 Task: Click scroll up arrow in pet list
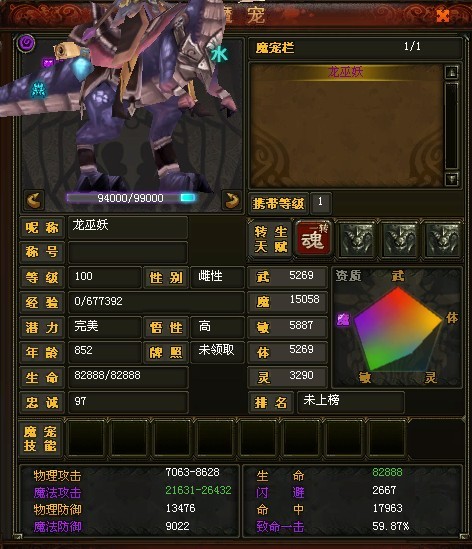pyautogui.click(x=452, y=72)
